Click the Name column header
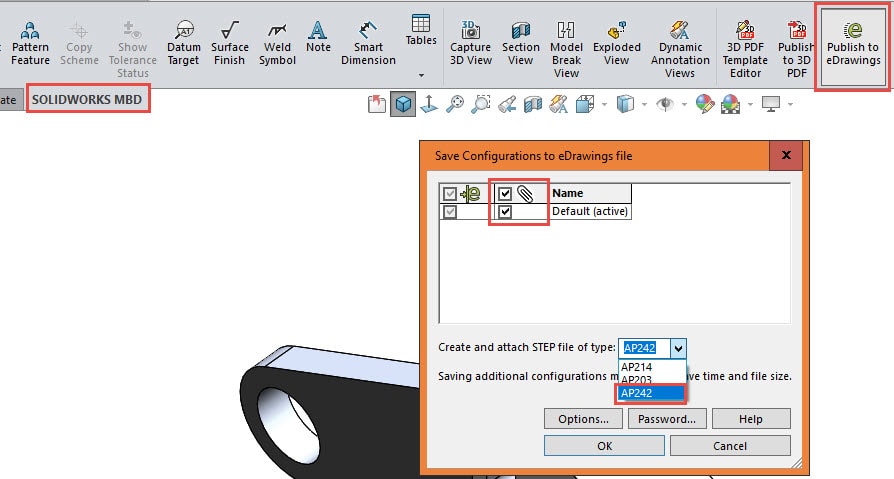The width and height of the screenshot is (894, 479). click(590, 193)
